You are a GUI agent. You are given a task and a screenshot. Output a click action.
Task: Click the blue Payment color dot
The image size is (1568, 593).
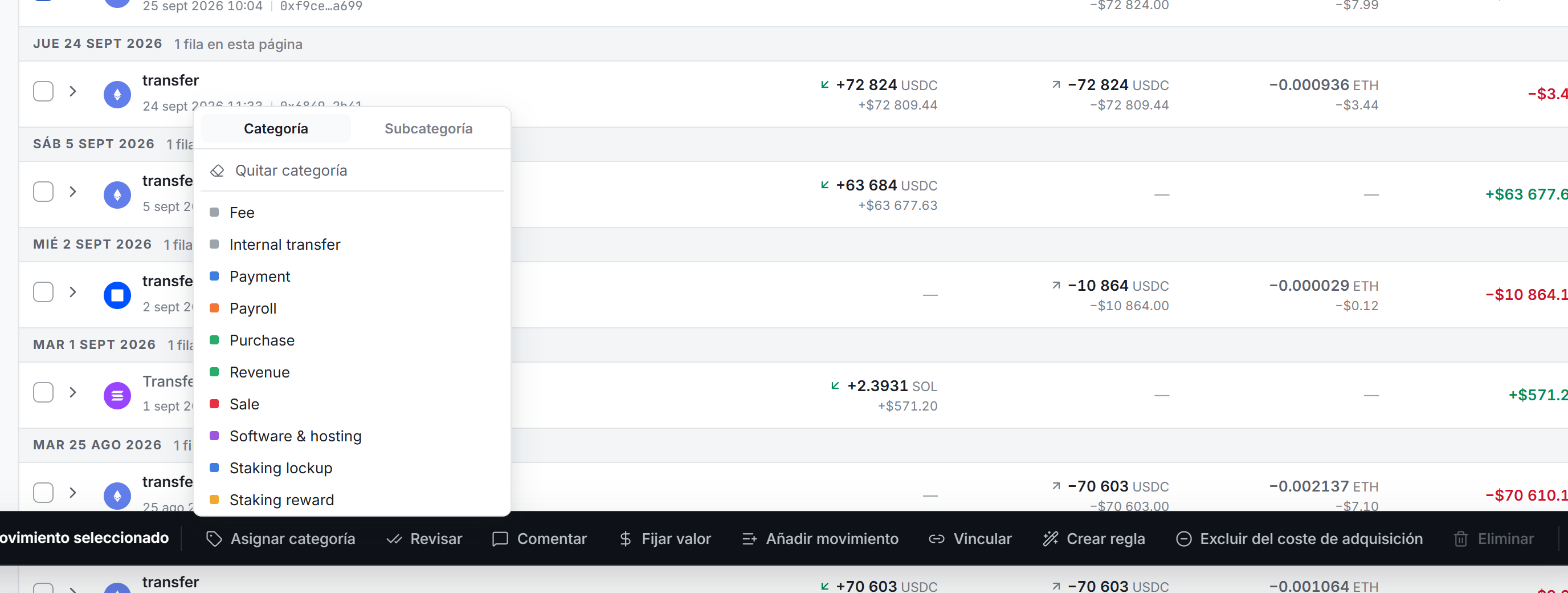214,277
